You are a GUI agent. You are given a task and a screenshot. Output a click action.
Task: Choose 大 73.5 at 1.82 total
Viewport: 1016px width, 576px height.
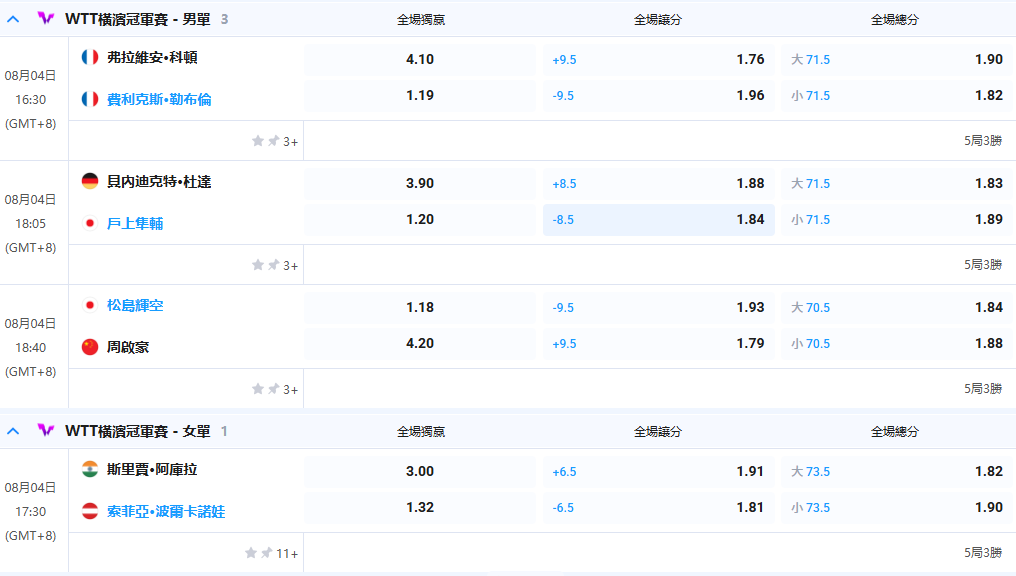click(x=897, y=471)
